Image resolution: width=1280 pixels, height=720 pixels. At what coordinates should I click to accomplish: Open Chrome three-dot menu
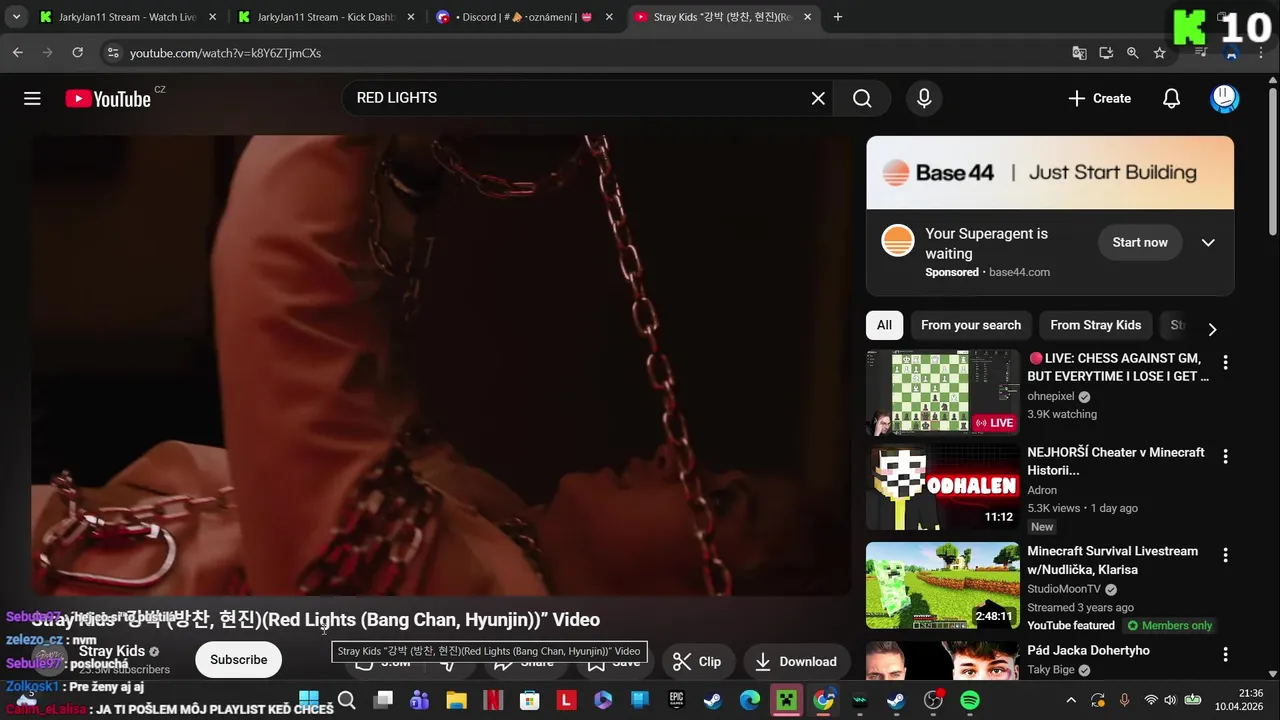tap(1260, 53)
